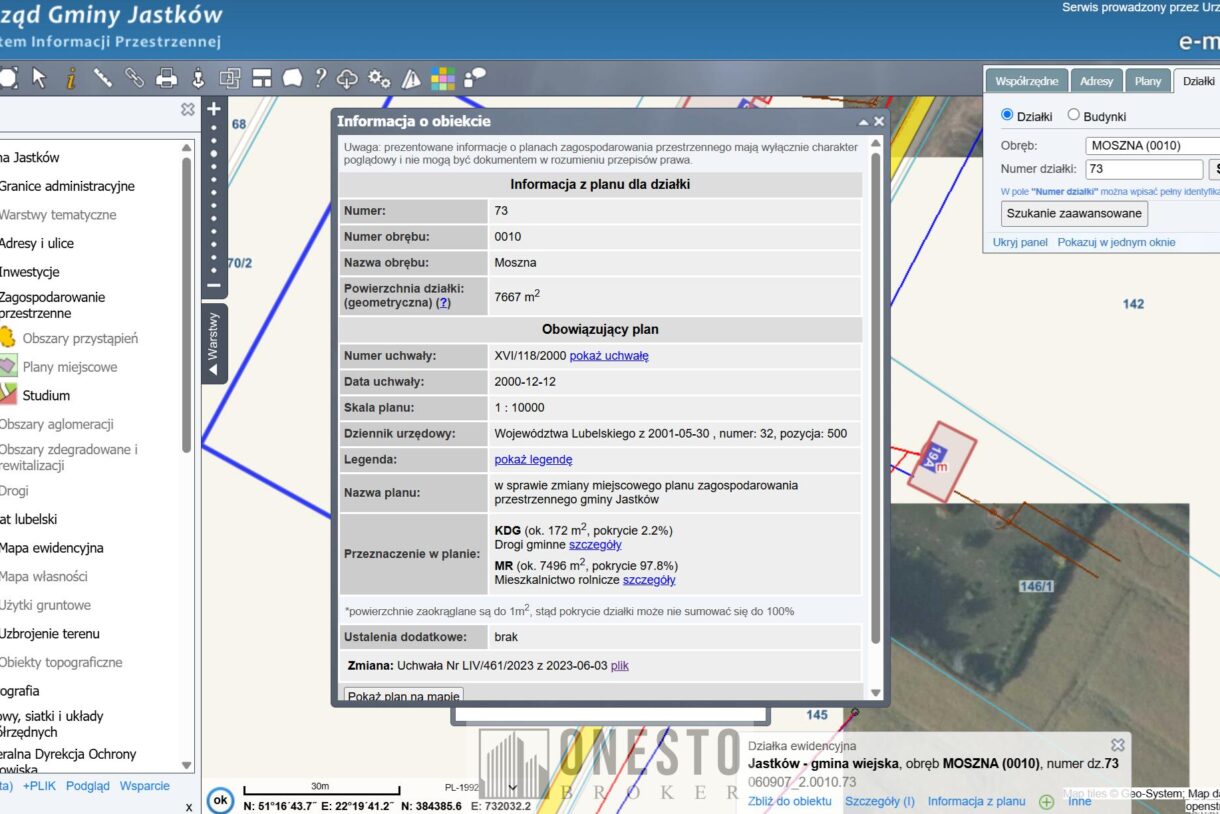1220x814 pixels.
Task: Click the cloud download icon
Action: pos(347,78)
